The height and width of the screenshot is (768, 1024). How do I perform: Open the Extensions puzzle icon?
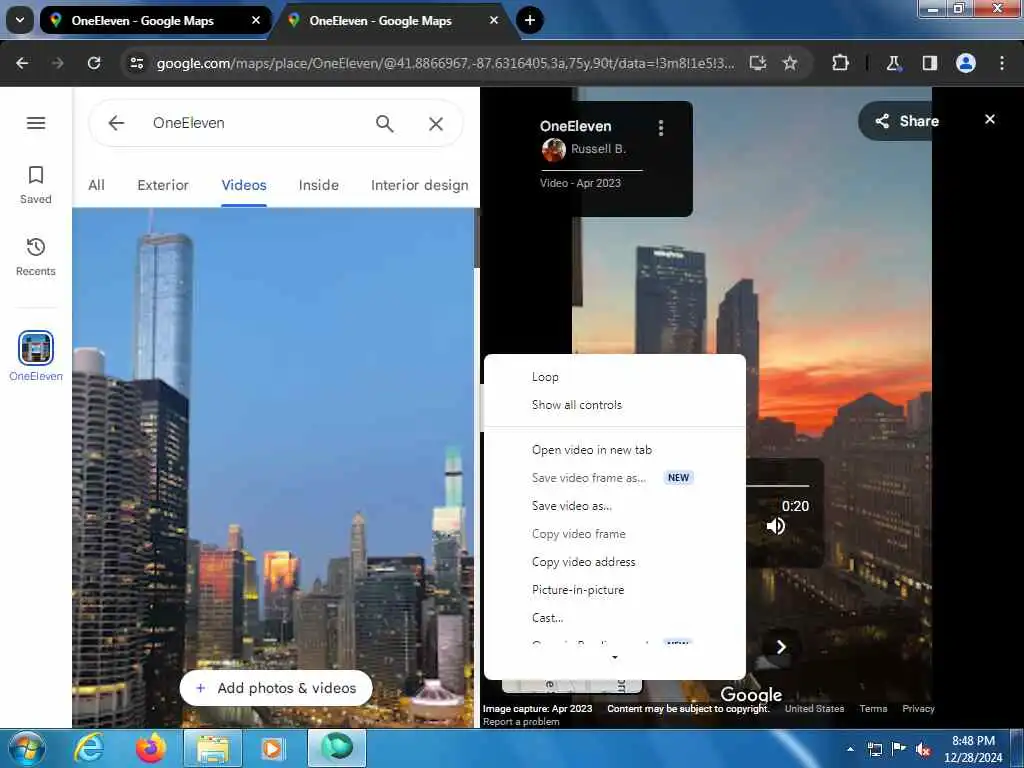[840, 63]
